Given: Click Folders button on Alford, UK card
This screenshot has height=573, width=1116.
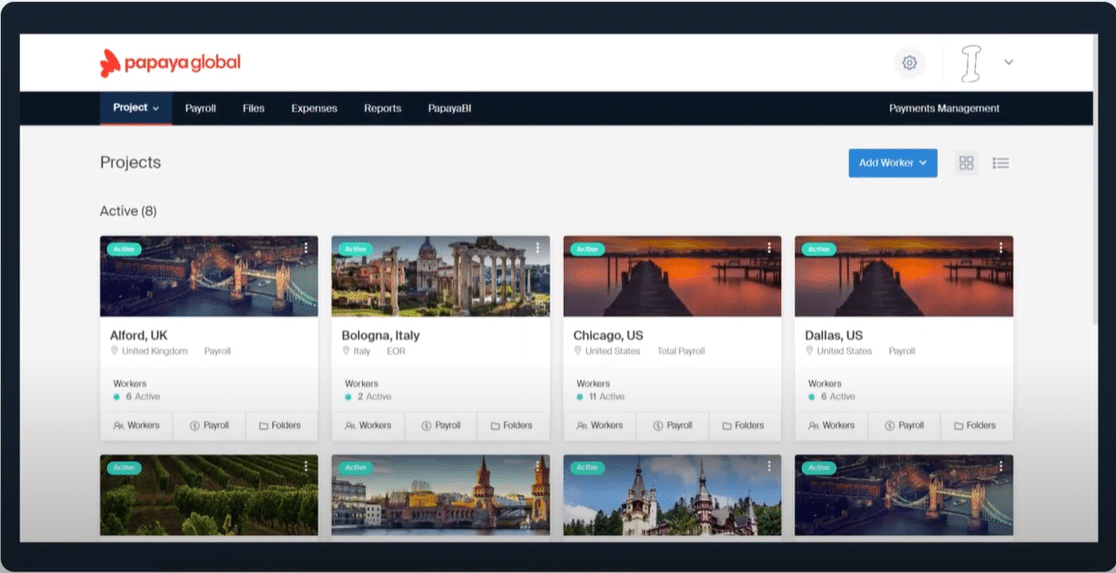Looking at the screenshot, I should pyautogui.click(x=282, y=426).
